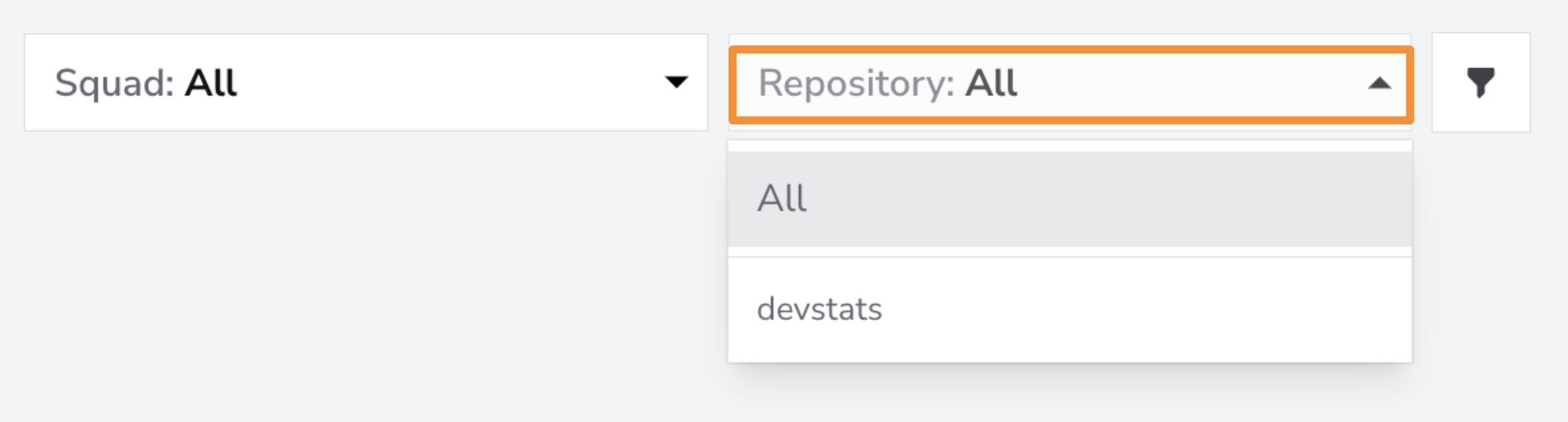Screen dimensions: 1568x422
Task: Click the white Squad selector box
Action: point(366,82)
